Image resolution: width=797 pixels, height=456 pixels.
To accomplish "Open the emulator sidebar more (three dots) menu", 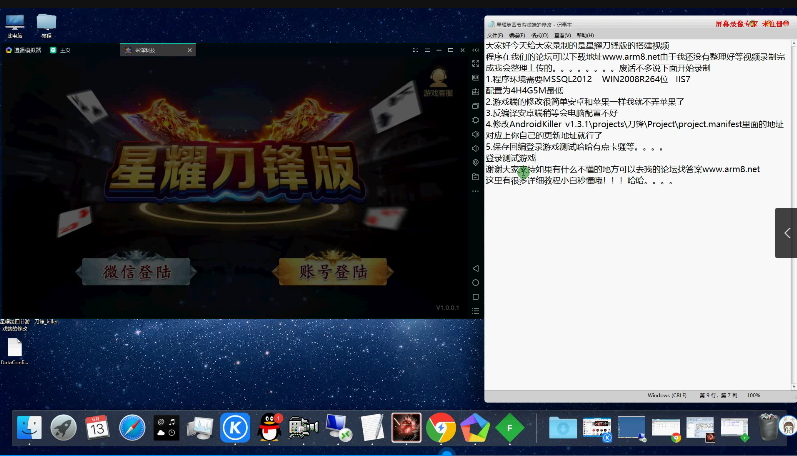I will [475, 191].
